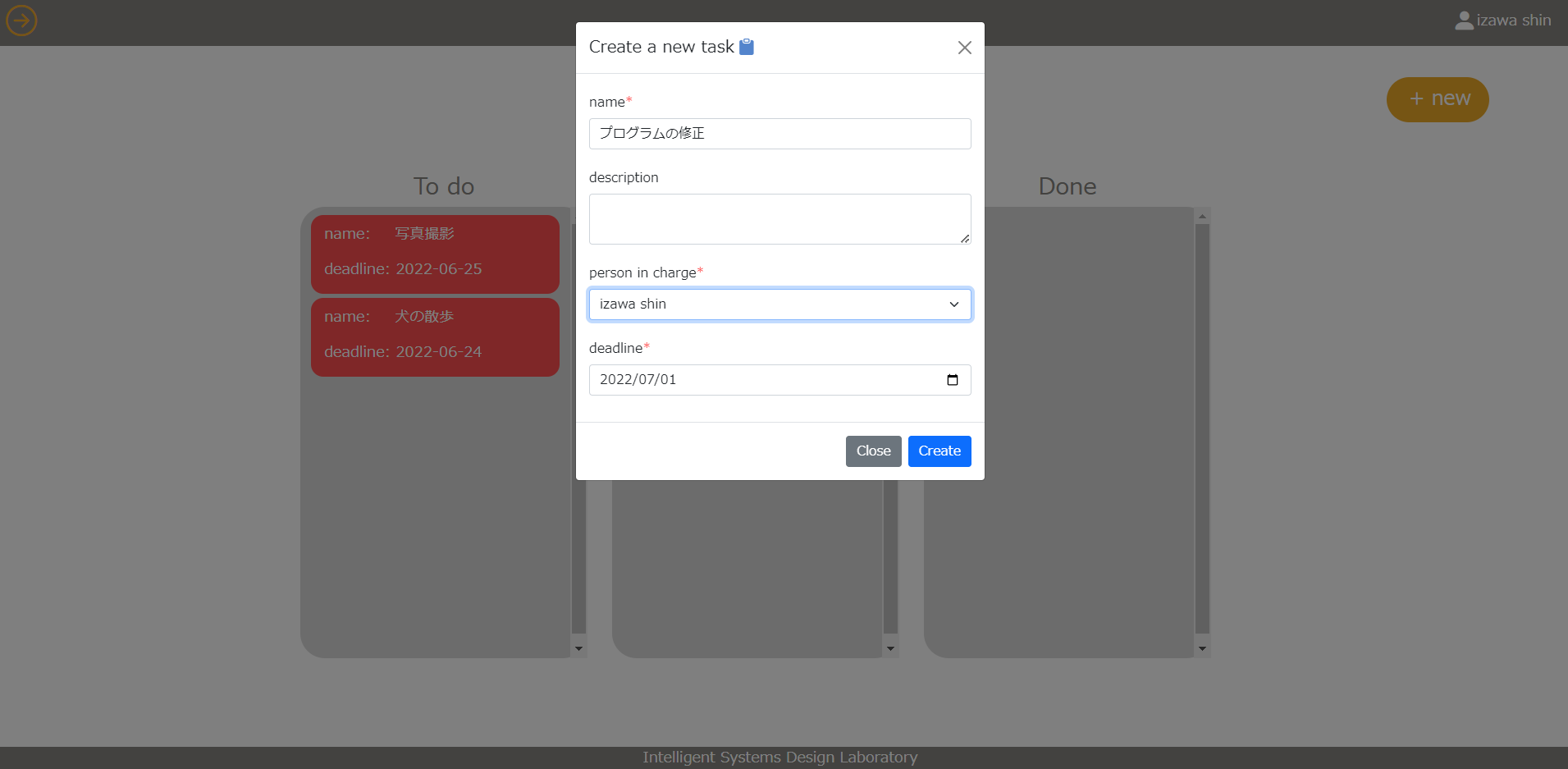Viewport: 1568px width, 769px height.
Task: Click the user profile icon beside izawa shin
Action: click(x=1464, y=21)
